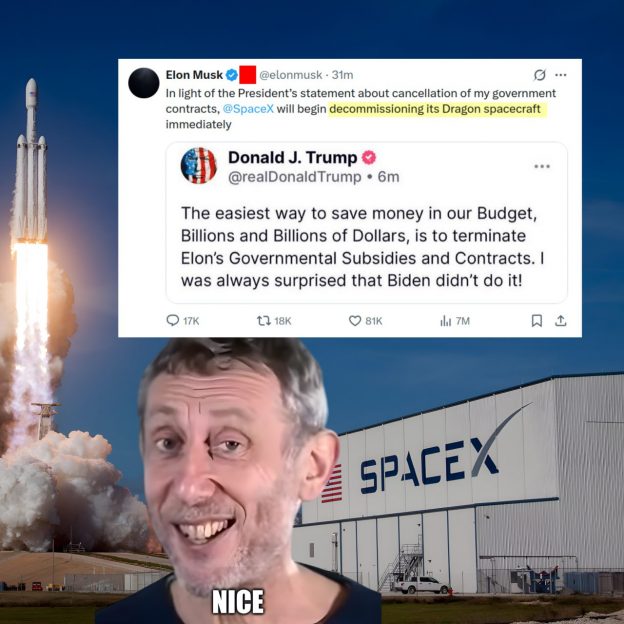Screen dimensions: 624x624
Task: Click the @realDonaldTrump handle
Action: [x=294, y=177]
